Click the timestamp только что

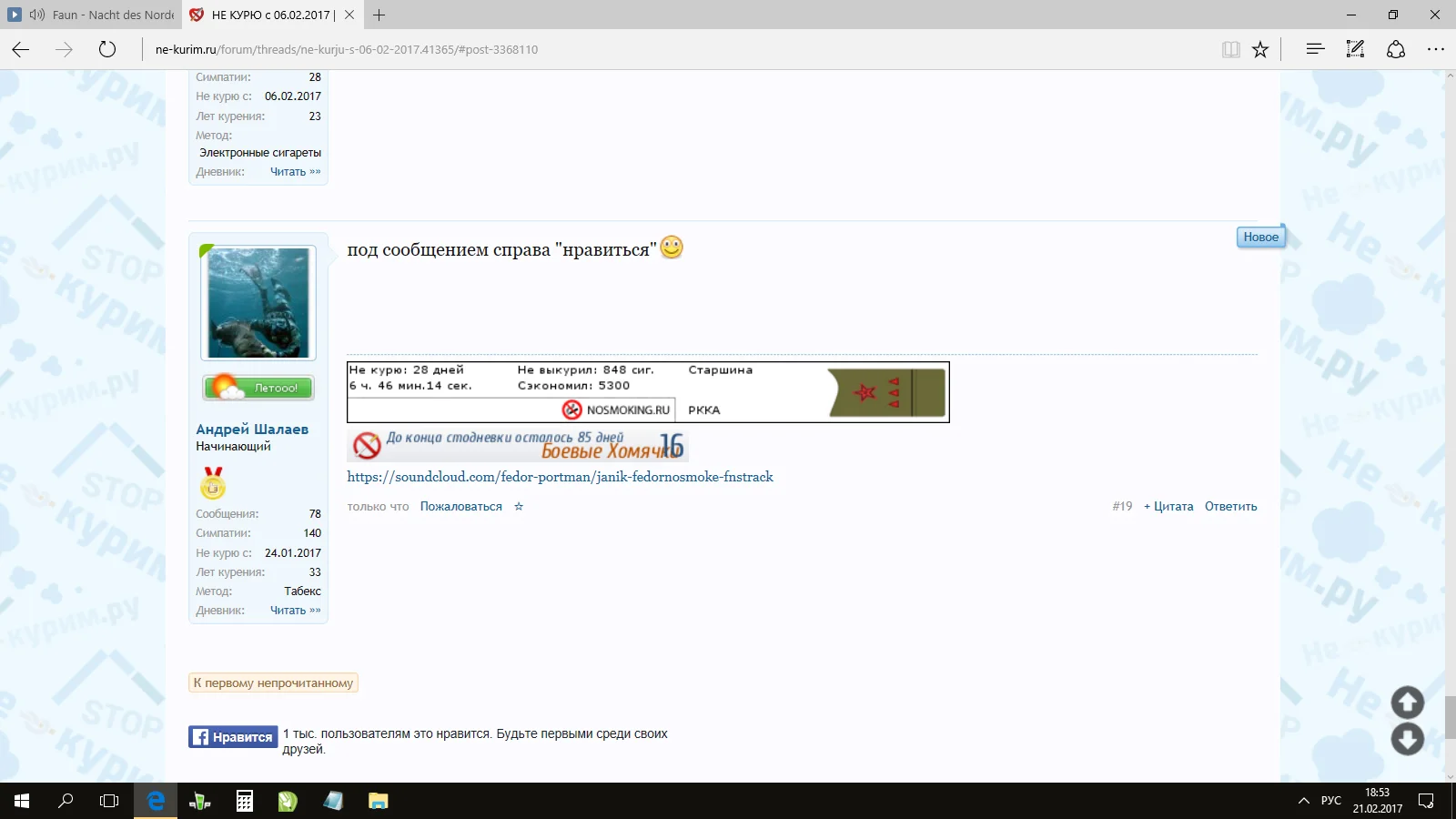(378, 507)
